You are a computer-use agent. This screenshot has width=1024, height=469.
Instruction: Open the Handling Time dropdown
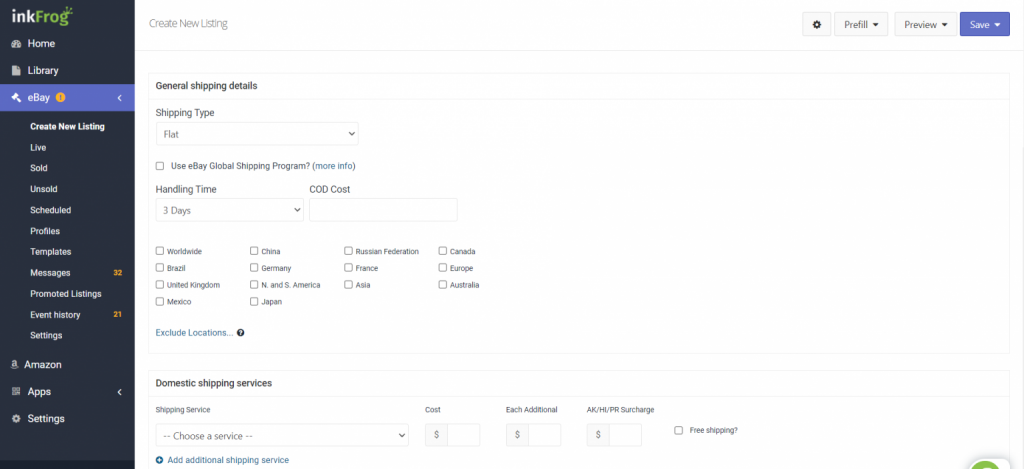pos(229,210)
